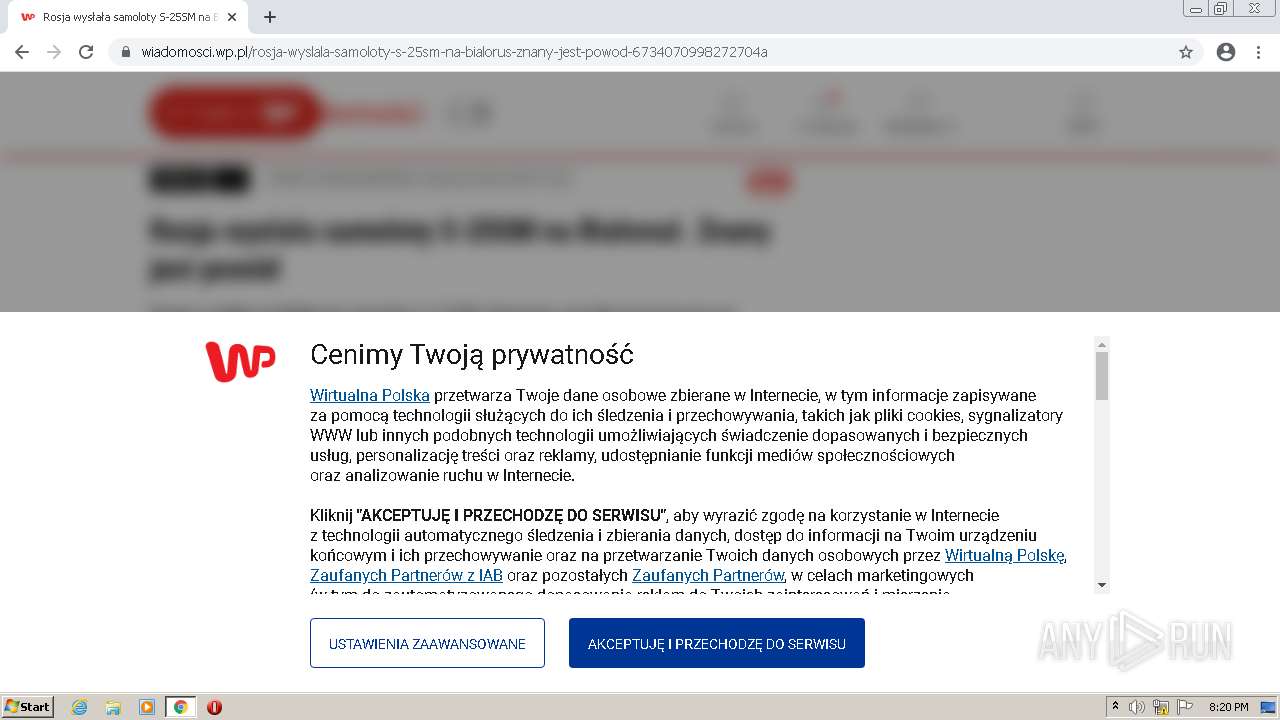Open the volume speaker tray icon
Screen dimensions: 1280x720
[x=1137, y=707]
